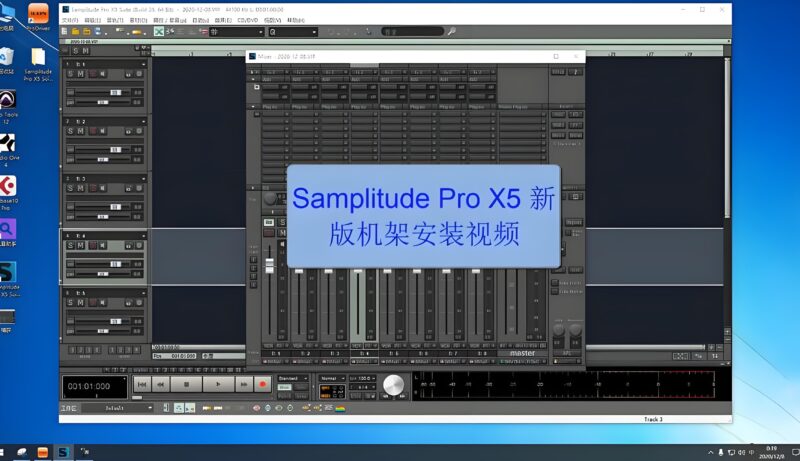The width and height of the screenshot is (800, 461).
Task: Expand the track 5 header dropdown arrow
Action: pyautogui.click(x=144, y=293)
